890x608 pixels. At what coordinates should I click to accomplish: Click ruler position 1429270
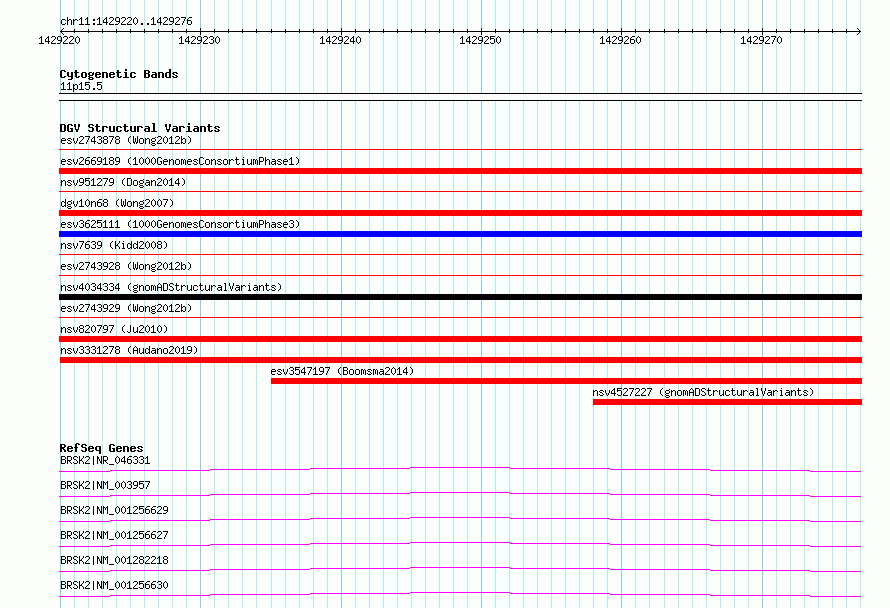coord(761,40)
